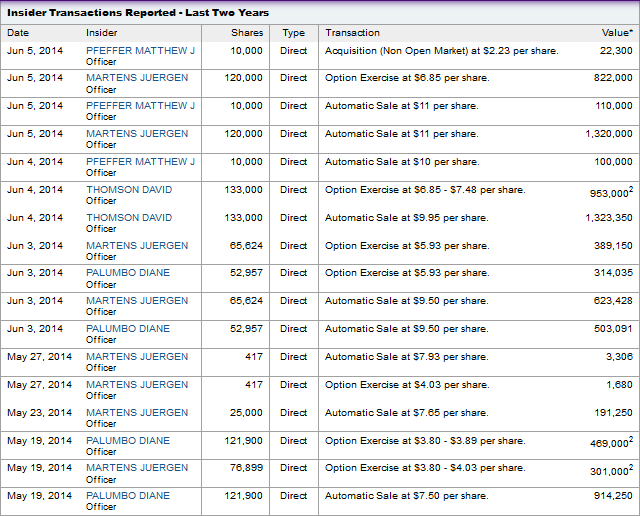This screenshot has width=640, height=516.
Task: Select Option Exercise at $3.80 - $4.03 per share text
Action: tap(425, 468)
